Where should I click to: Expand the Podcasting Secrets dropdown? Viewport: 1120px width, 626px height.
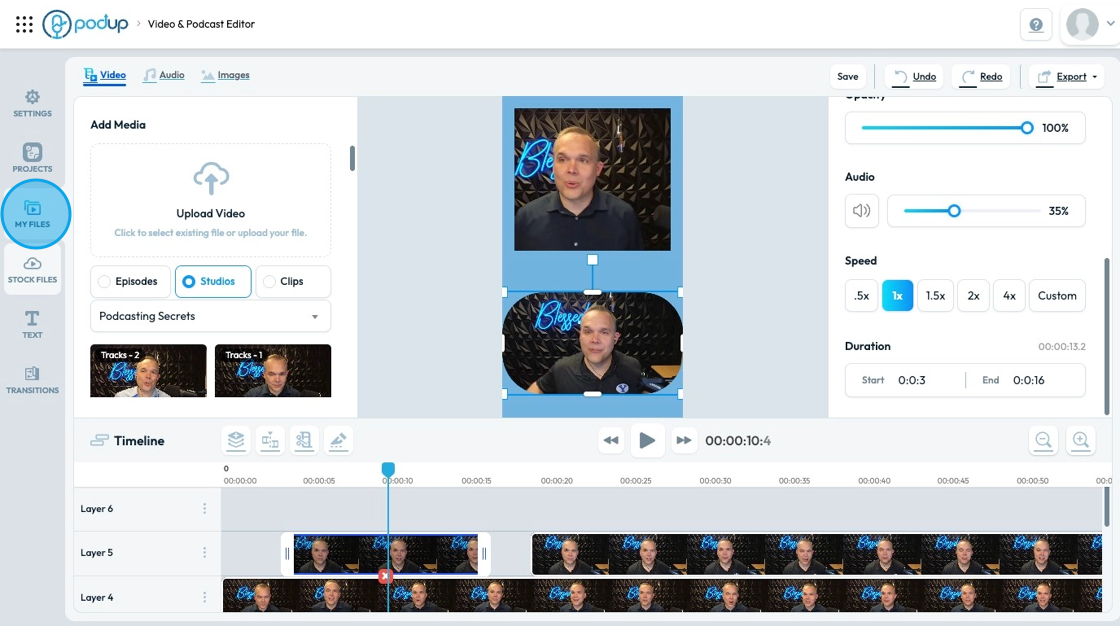point(211,316)
